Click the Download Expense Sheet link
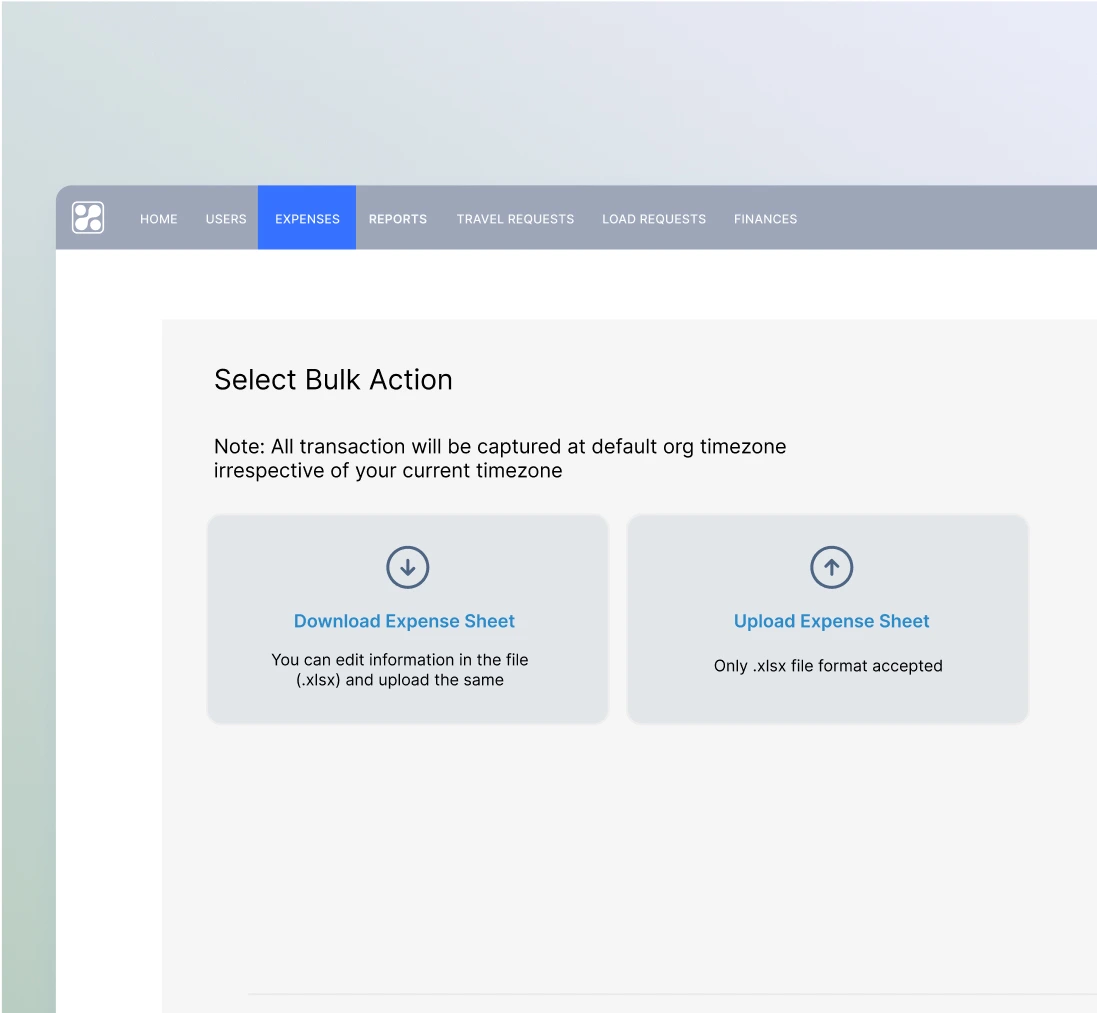 pyautogui.click(x=404, y=621)
